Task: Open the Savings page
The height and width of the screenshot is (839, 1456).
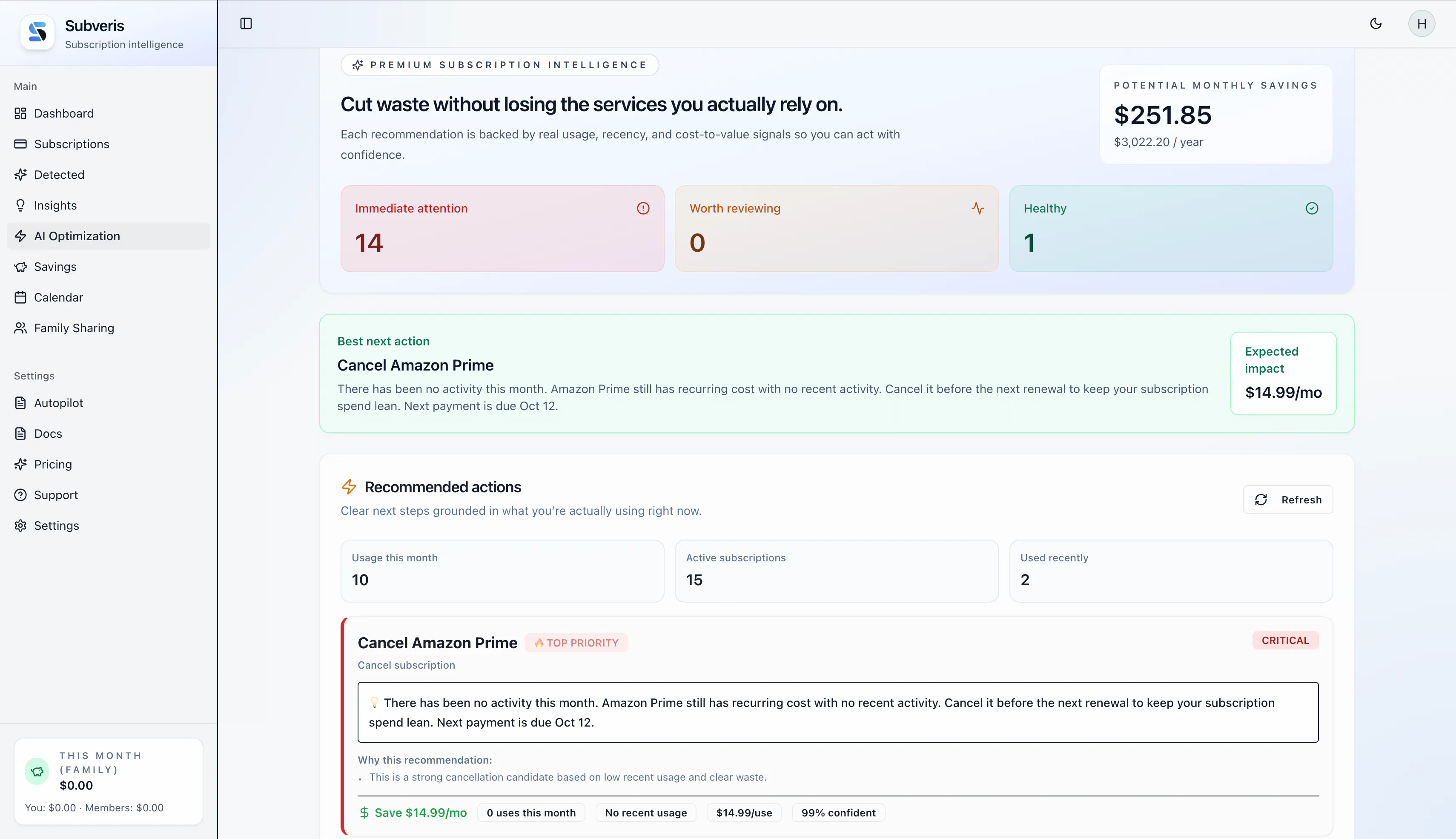Action: click(x=108, y=267)
